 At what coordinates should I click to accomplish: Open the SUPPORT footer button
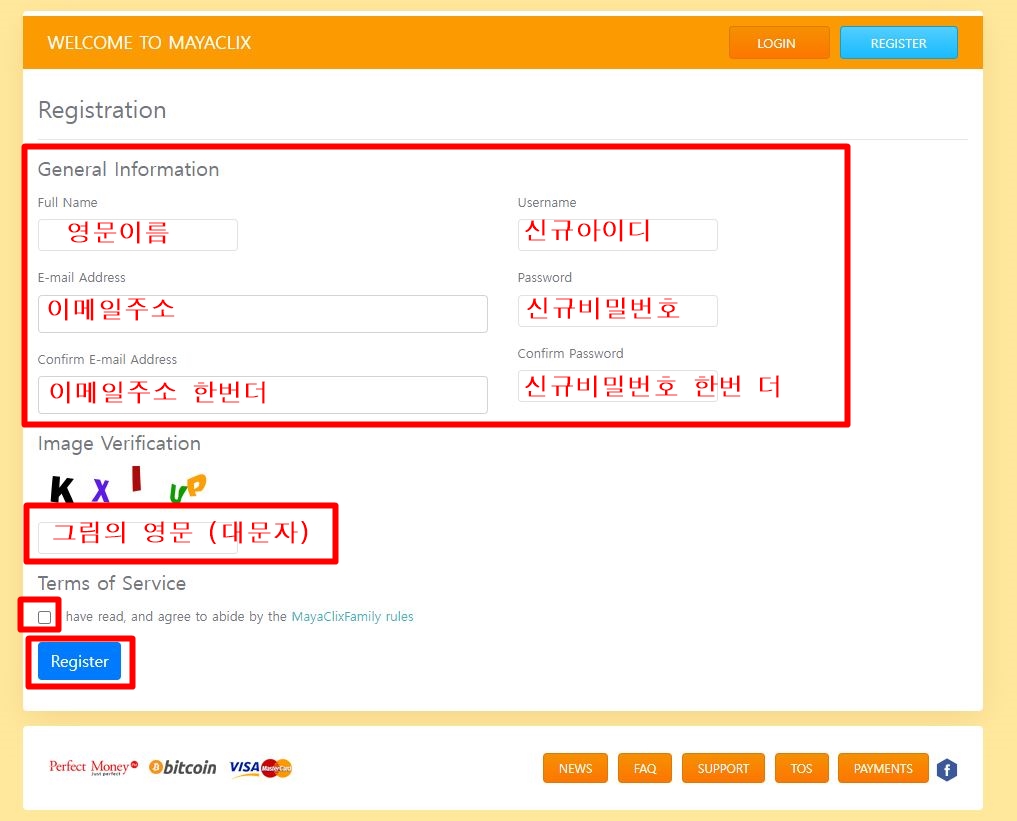723,768
